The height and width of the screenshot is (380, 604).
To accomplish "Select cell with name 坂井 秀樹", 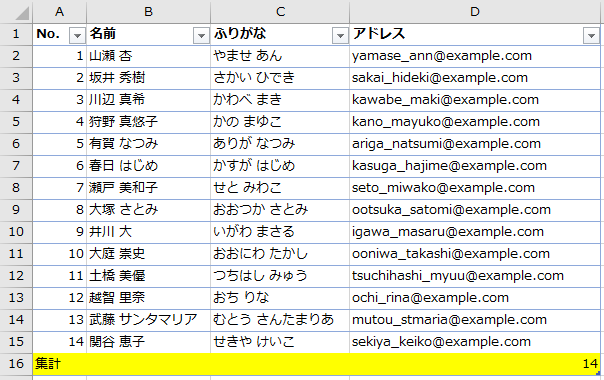I will pyautogui.click(x=149, y=78).
